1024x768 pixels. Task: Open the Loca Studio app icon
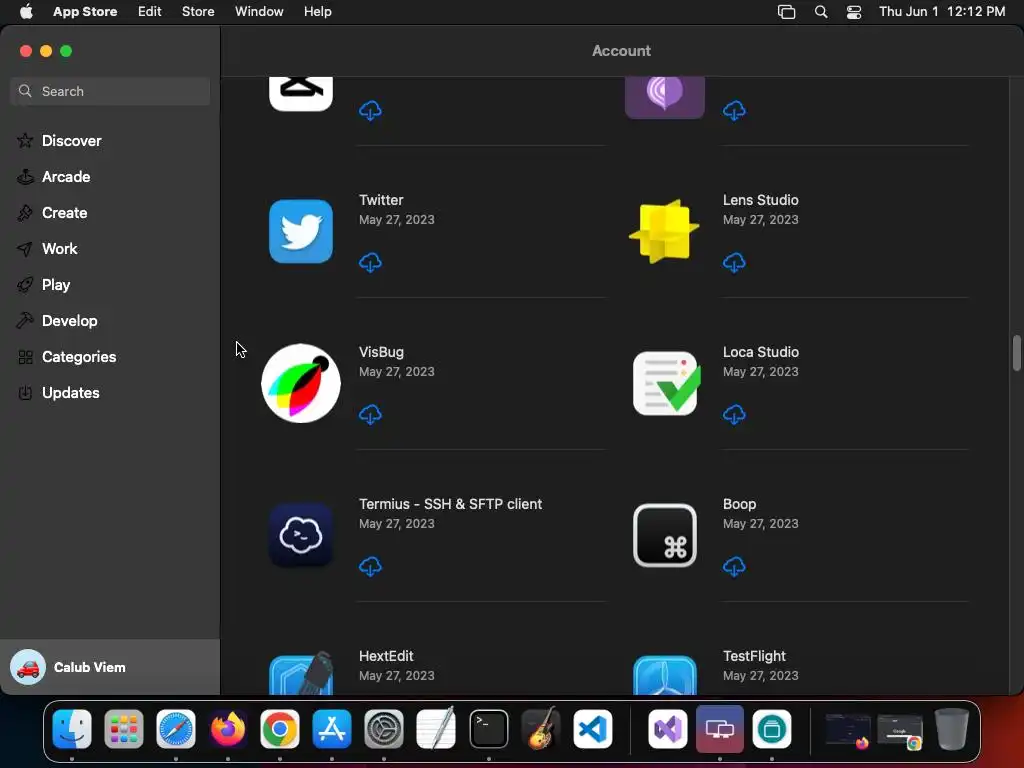click(665, 383)
